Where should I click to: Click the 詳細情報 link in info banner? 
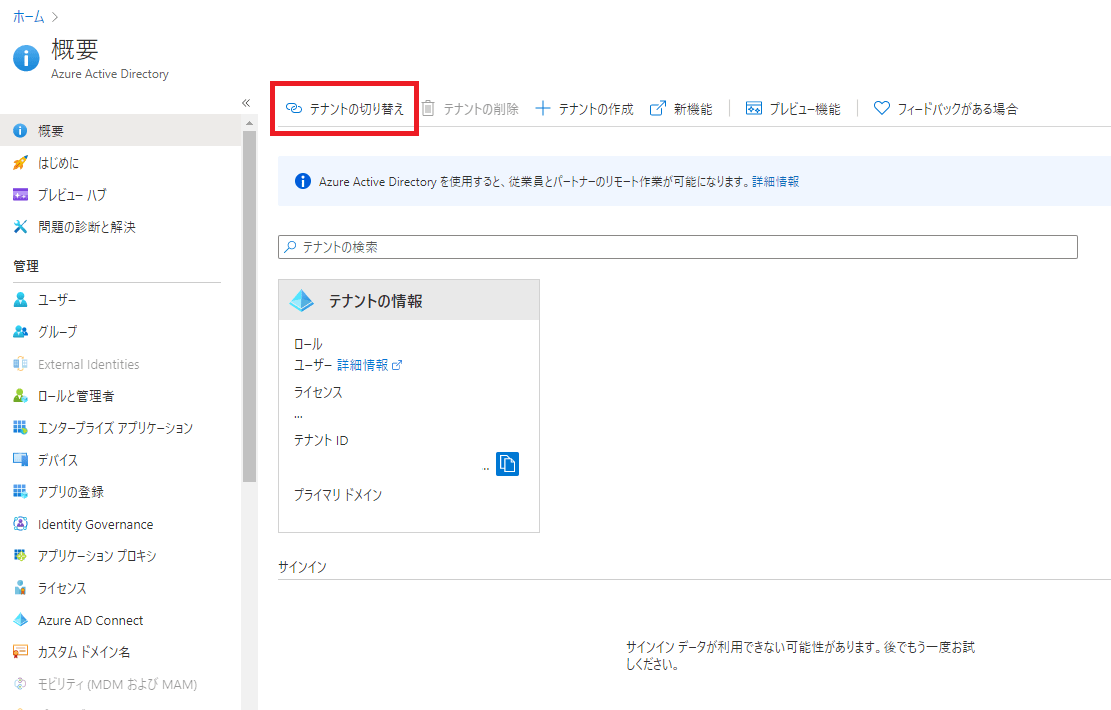coord(775,181)
